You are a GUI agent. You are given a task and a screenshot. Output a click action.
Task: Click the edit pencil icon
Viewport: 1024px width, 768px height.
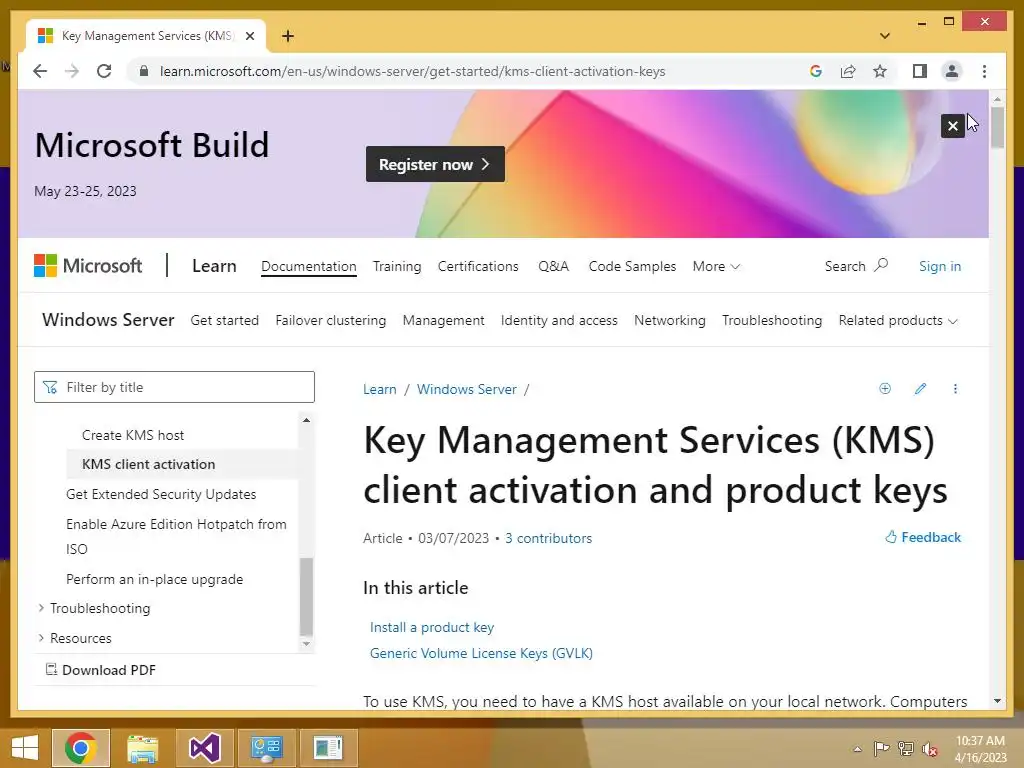(x=920, y=389)
